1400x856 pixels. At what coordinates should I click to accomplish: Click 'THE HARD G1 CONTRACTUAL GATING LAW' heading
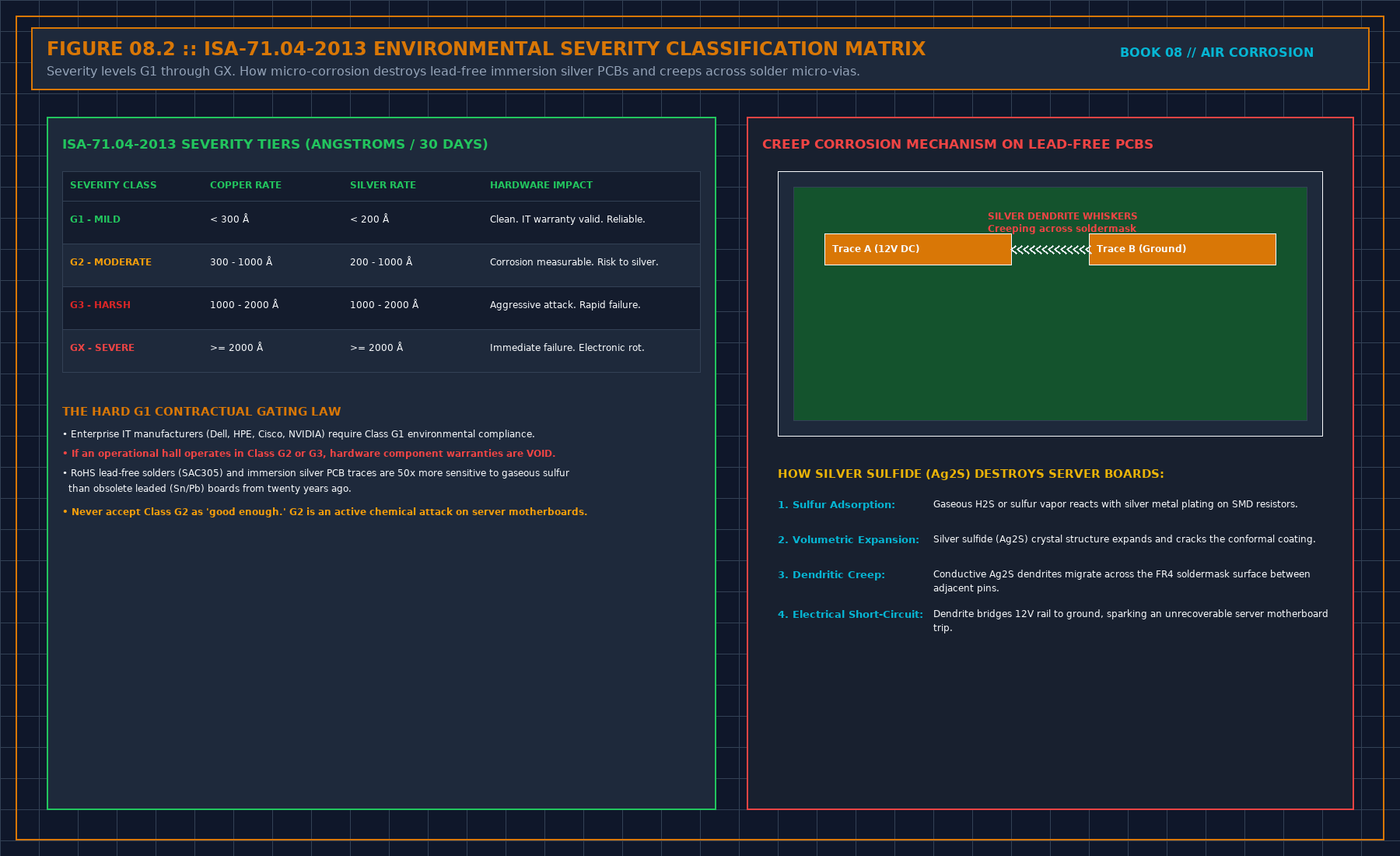[201, 412]
